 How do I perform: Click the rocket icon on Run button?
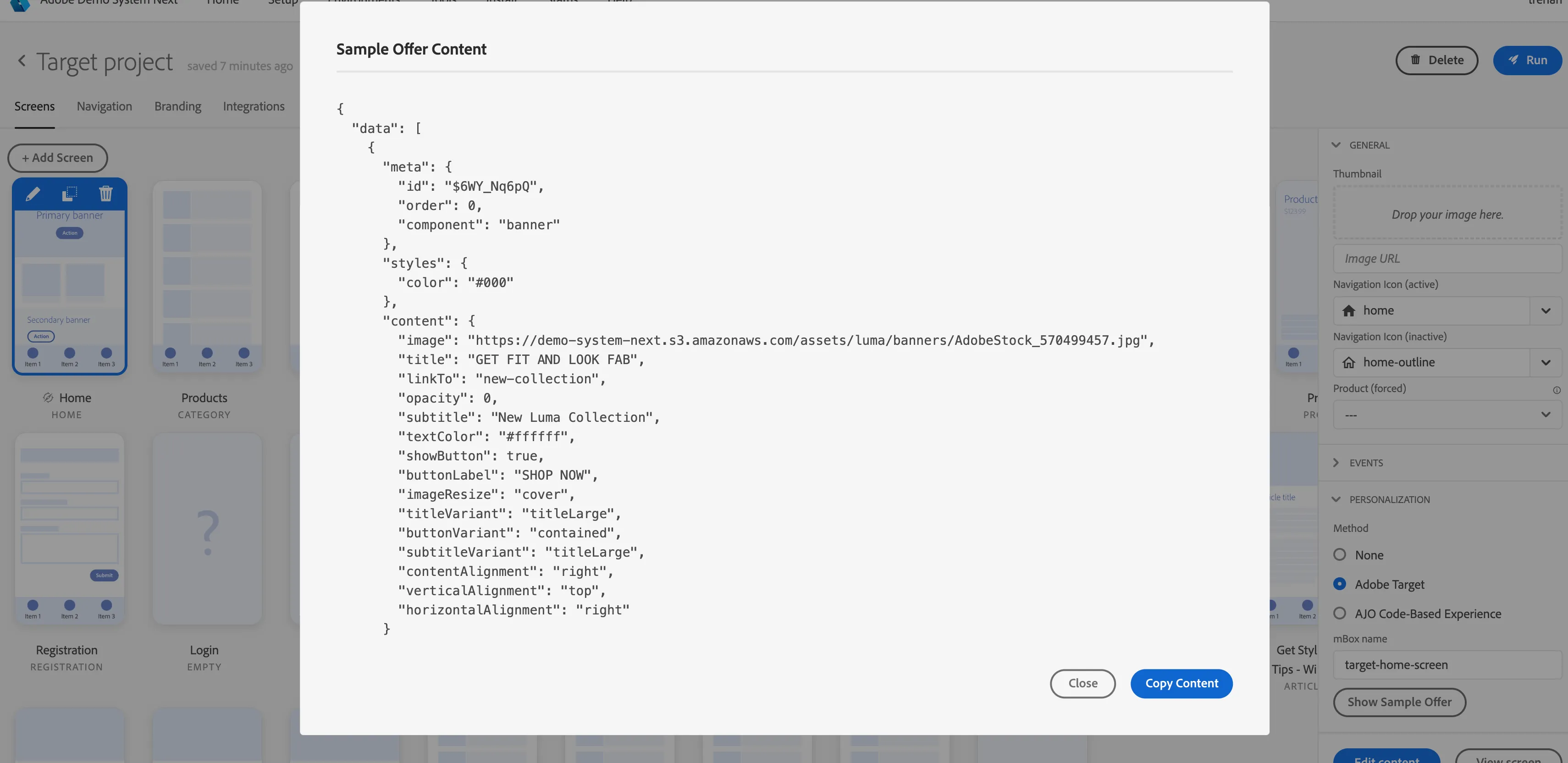click(1513, 60)
